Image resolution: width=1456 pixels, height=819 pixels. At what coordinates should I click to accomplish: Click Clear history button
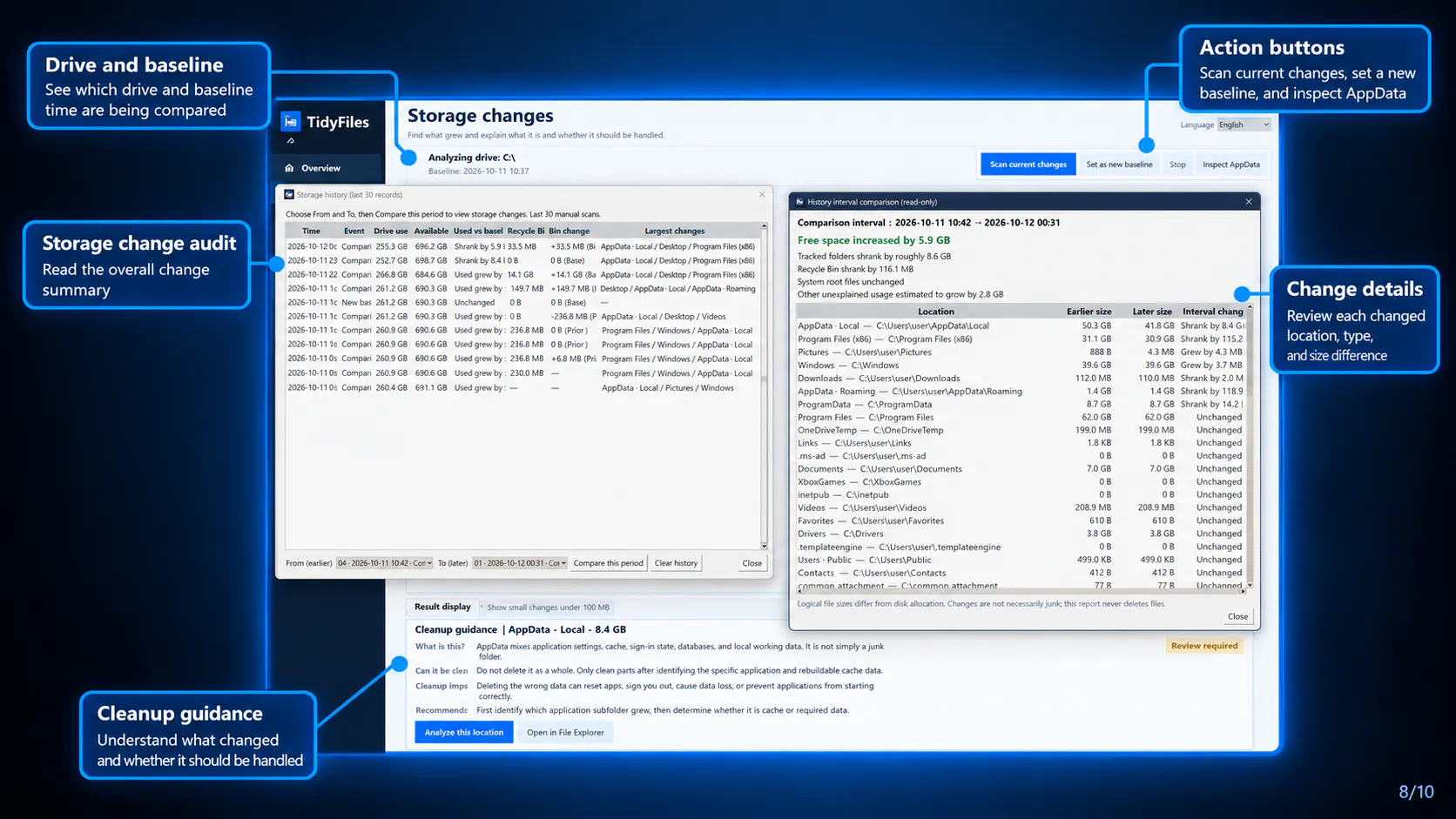(x=676, y=563)
